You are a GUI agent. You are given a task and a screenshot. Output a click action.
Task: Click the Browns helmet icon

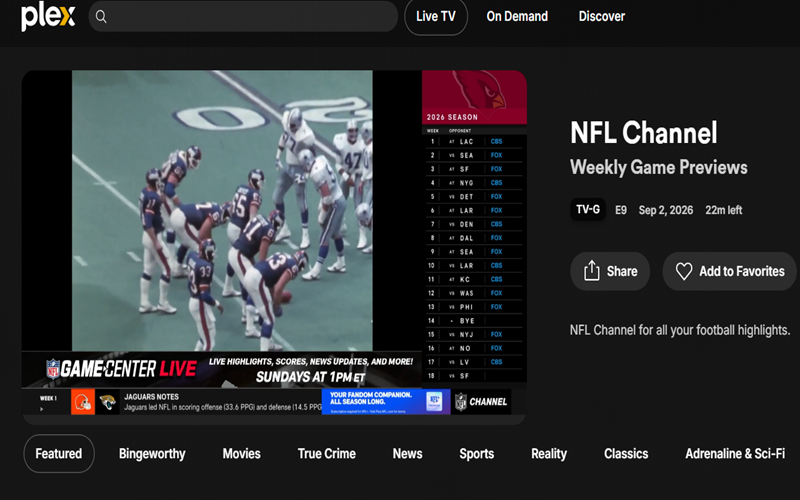(83, 402)
